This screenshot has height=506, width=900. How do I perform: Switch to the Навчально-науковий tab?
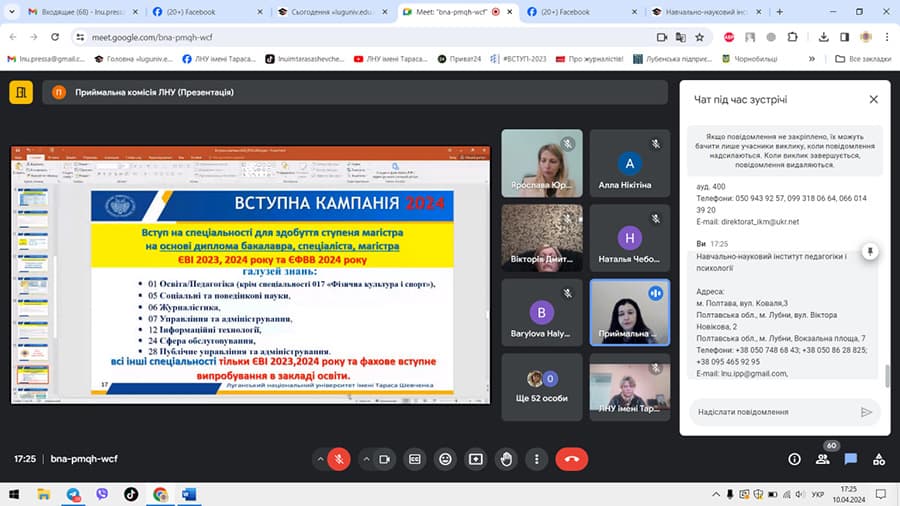707,11
